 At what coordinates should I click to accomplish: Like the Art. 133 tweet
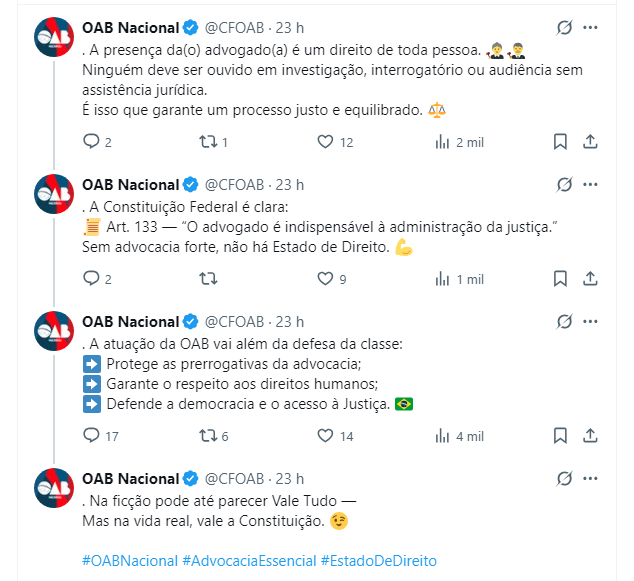coord(324,279)
